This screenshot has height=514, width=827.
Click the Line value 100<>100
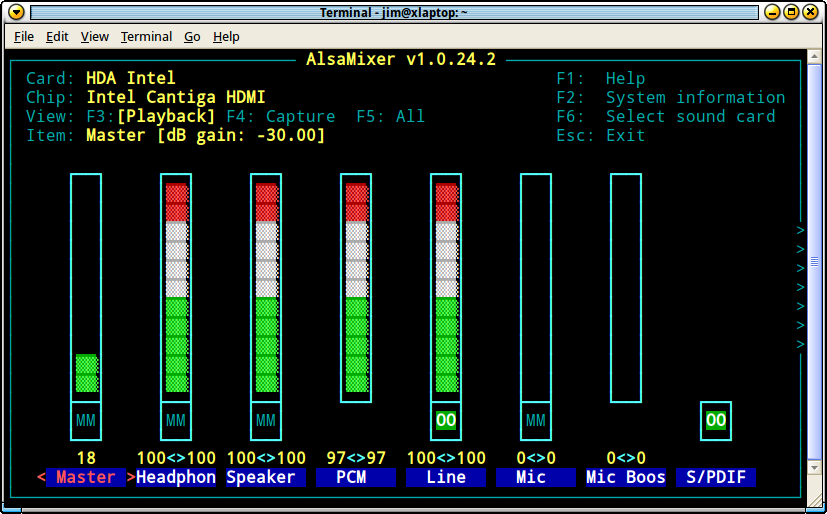pyautogui.click(x=446, y=458)
